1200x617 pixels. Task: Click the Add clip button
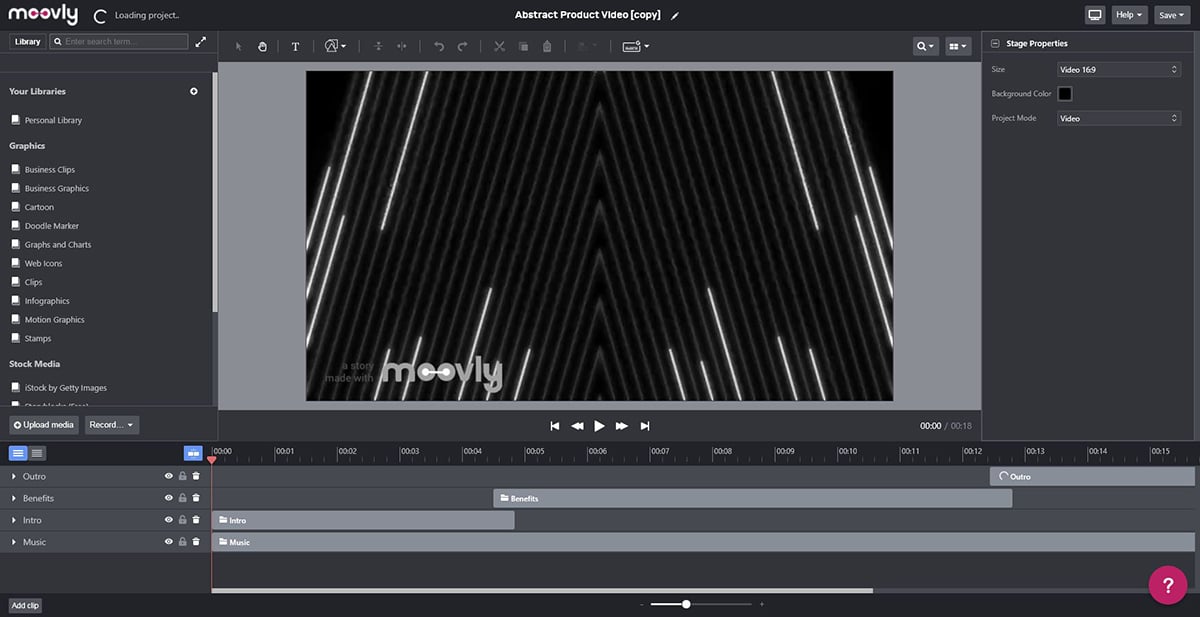coord(25,605)
